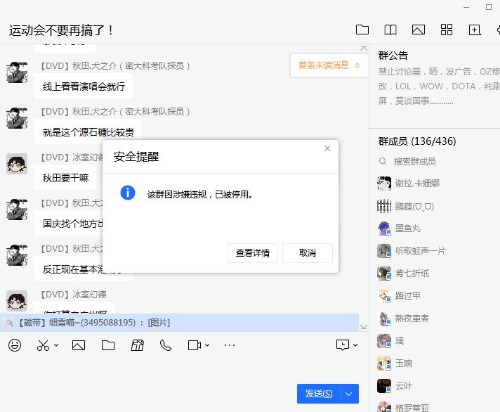Click 云叶's dark avatar thumbnail
Screen dimensions: 500x412
coord(384,386)
